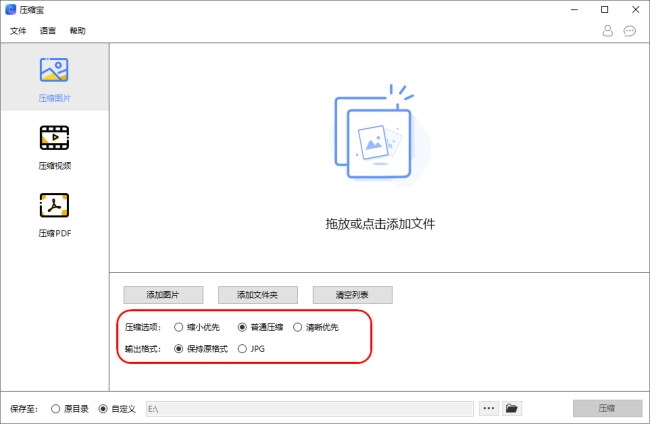650x424 pixels.
Task: Select the 缩小优先 compression option
Action: pyautogui.click(x=179, y=327)
